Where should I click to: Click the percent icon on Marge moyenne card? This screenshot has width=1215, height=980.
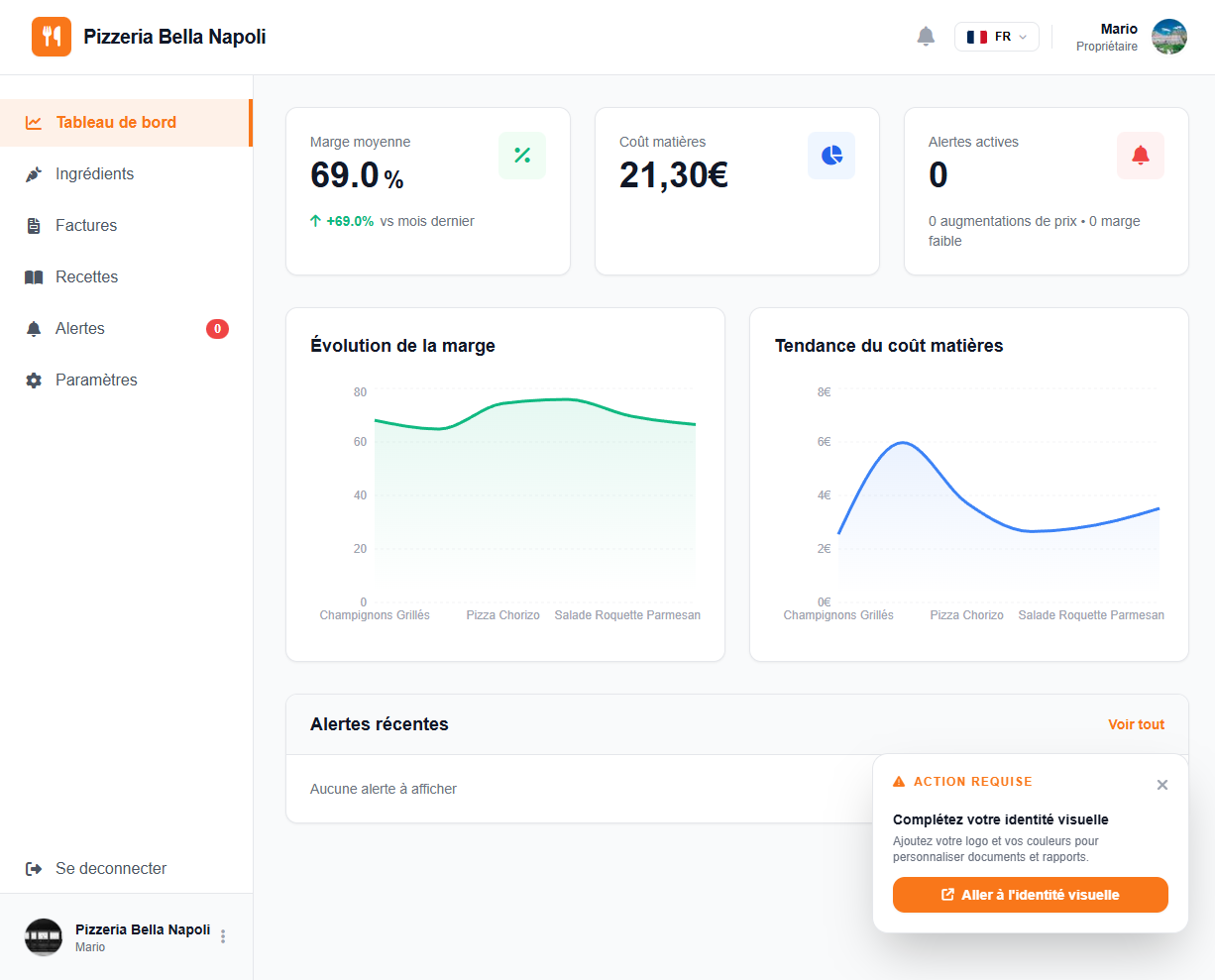pos(522,156)
